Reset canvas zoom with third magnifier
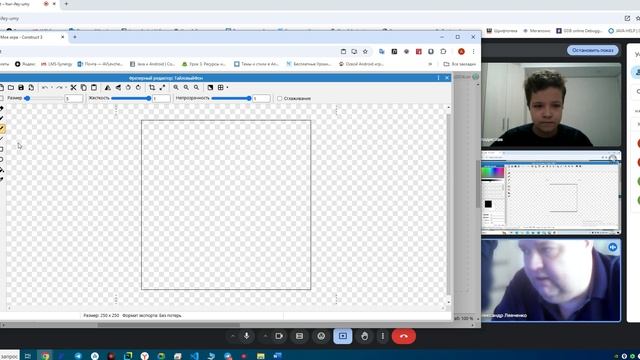 196,87
